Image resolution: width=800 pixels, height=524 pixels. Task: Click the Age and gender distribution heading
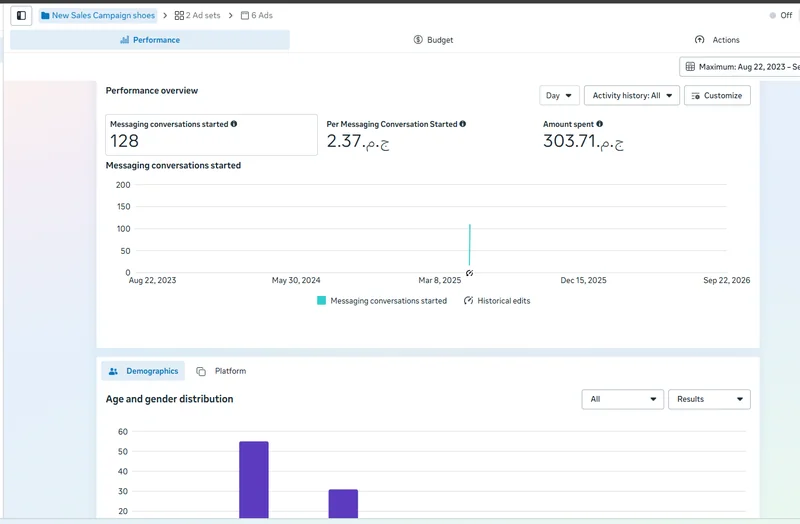click(x=169, y=399)
